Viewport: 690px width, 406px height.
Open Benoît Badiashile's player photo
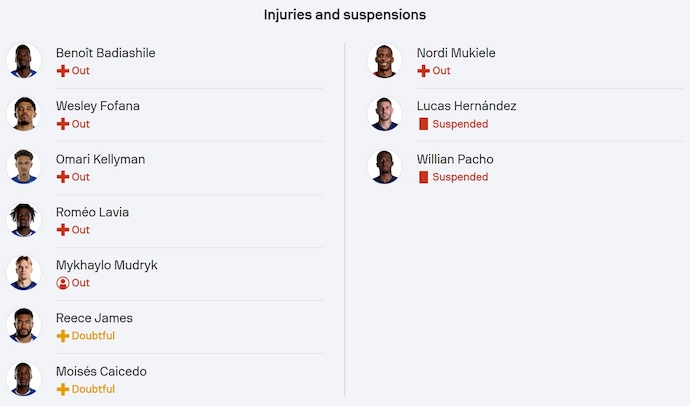pos(23,61)
